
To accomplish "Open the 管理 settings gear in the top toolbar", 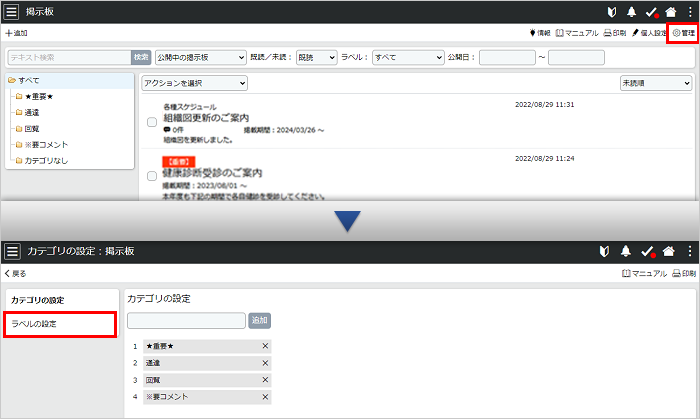I will 683,33.
